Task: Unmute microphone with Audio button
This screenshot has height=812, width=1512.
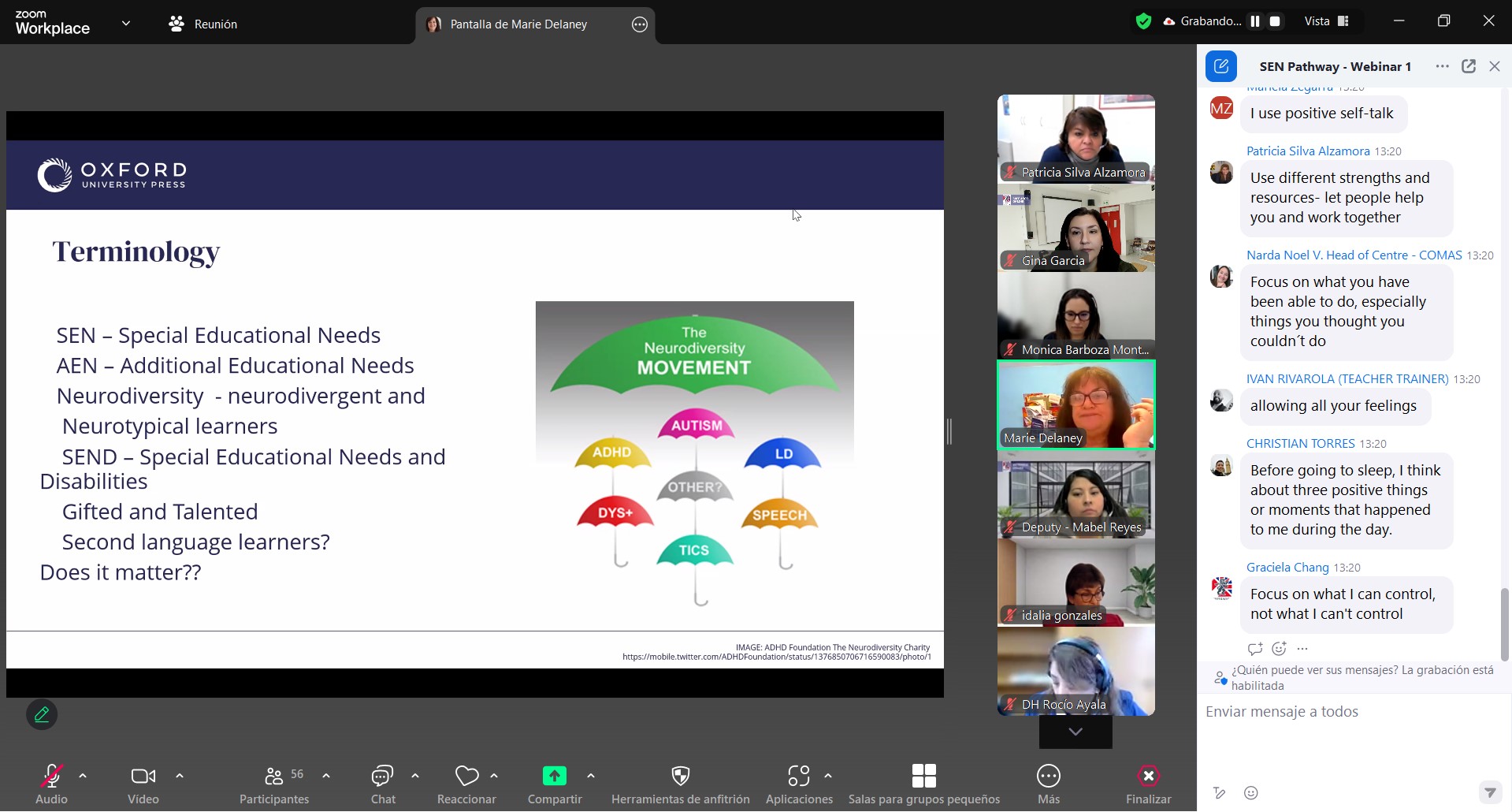Action: [51, 784]
